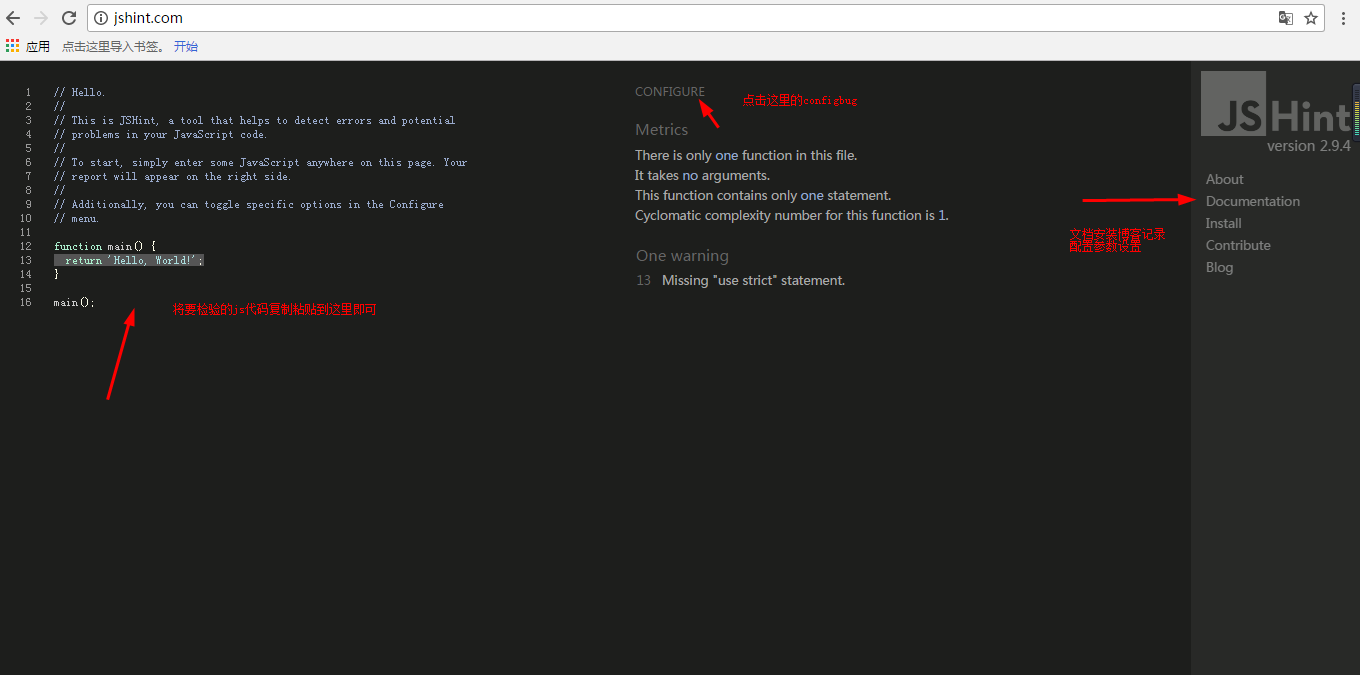This screenshot has height=675, width=1360.
Task: Click the comment line '// Hello.'
Action: (x=79, y=92)
